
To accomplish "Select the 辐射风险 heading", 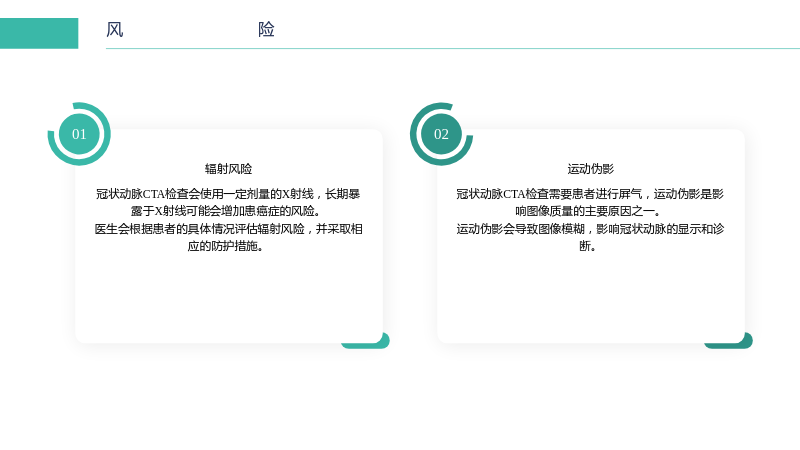I will (x=229, y=169).
